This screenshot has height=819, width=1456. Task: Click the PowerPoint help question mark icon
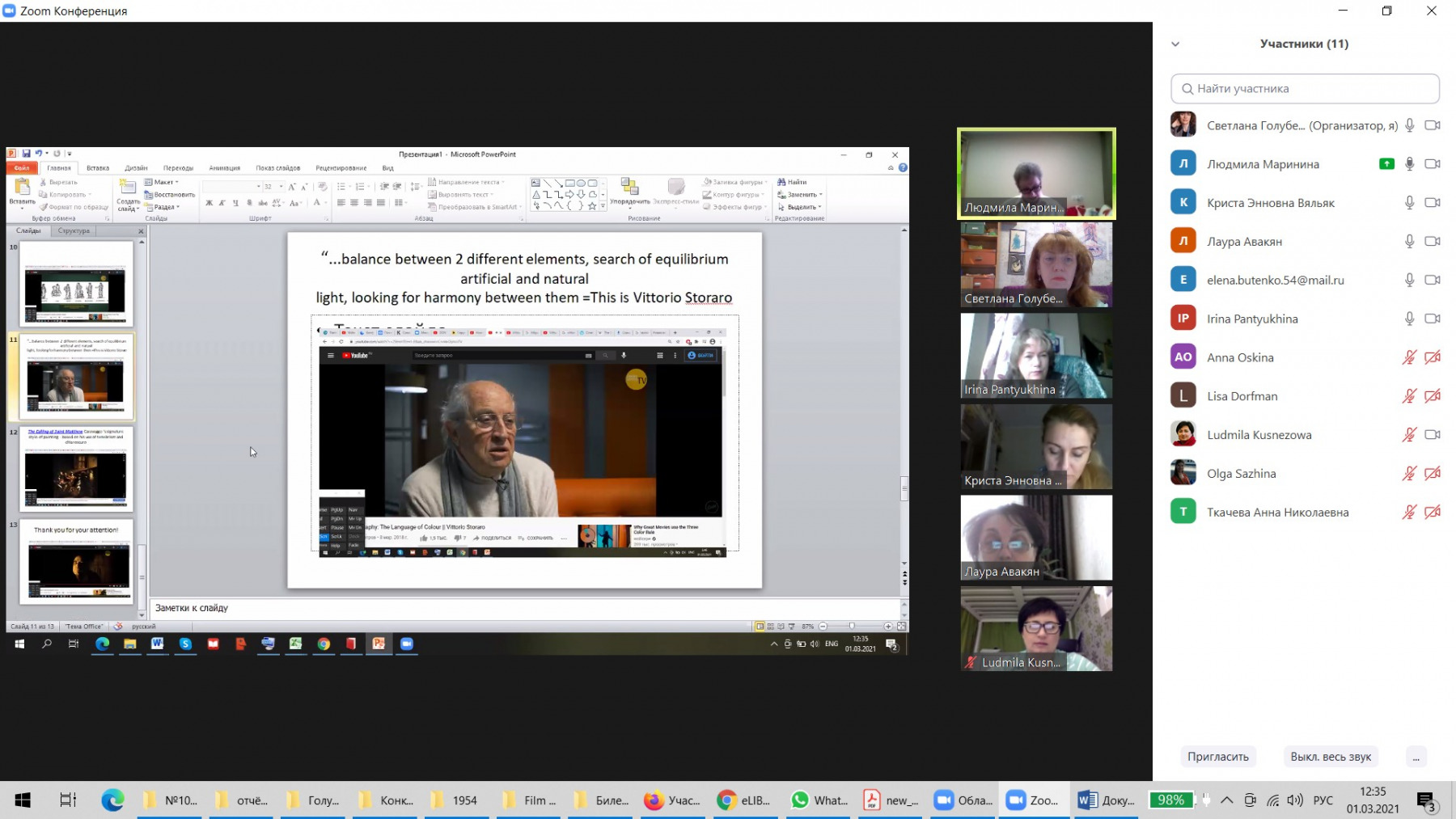click(x=903, y=168)
